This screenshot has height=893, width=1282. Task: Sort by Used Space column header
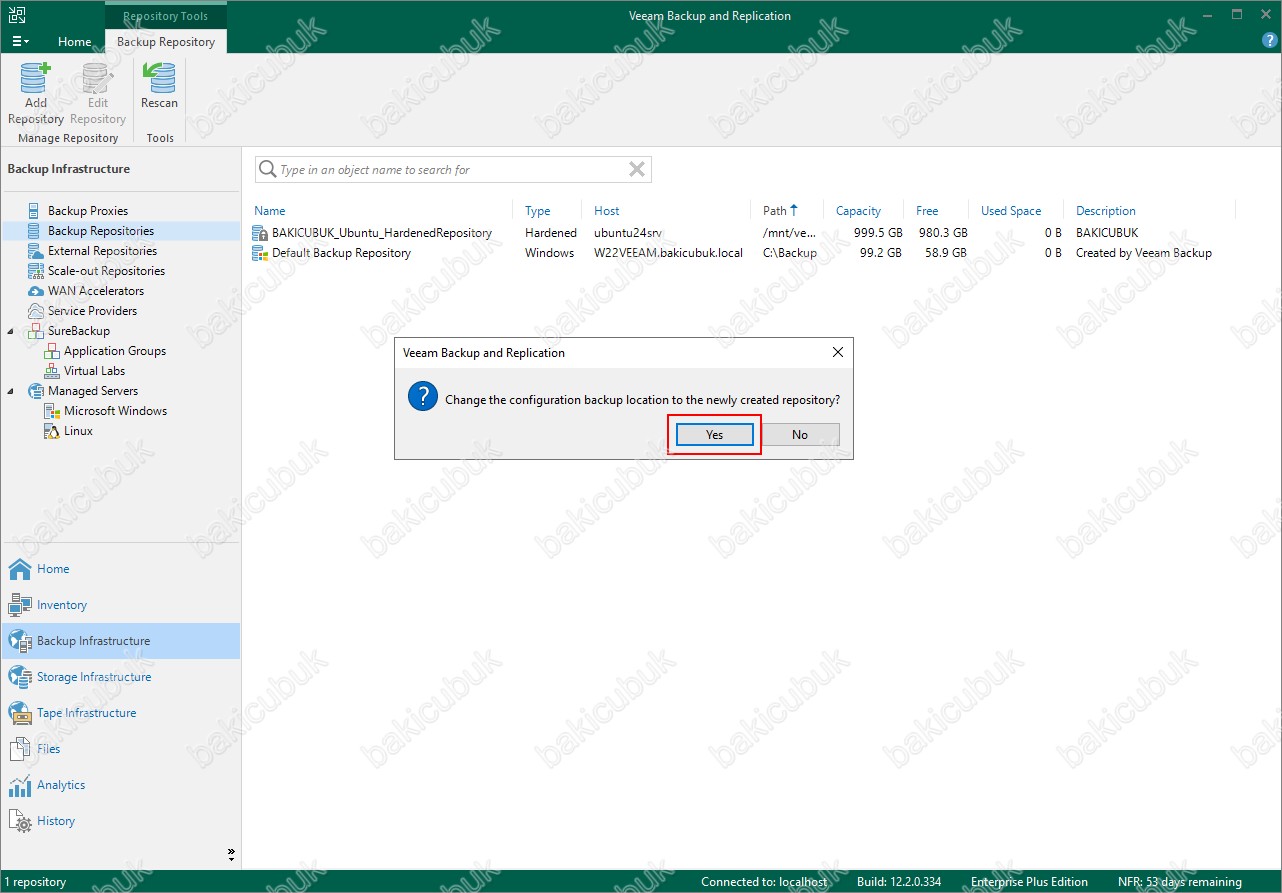(1011, 211)
